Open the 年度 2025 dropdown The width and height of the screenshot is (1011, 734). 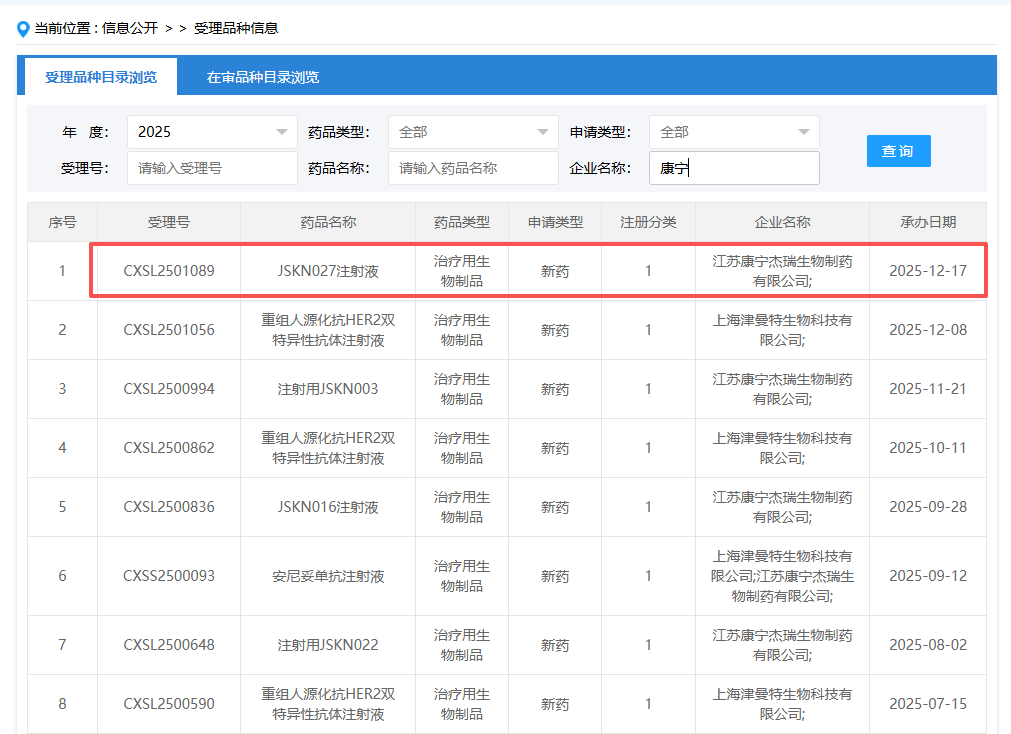tap(212, 132)
